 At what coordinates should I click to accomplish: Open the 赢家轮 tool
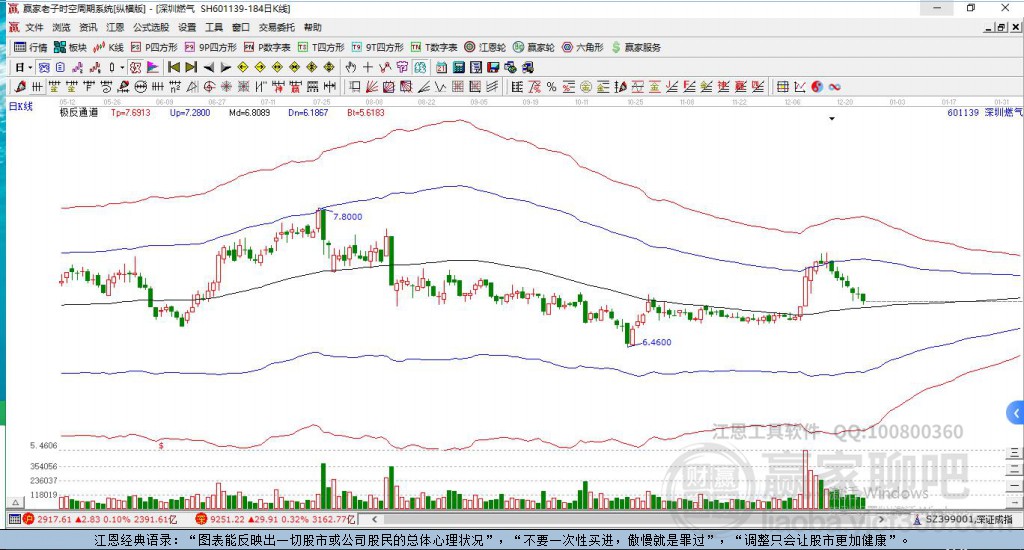click(x=534, y=47)
